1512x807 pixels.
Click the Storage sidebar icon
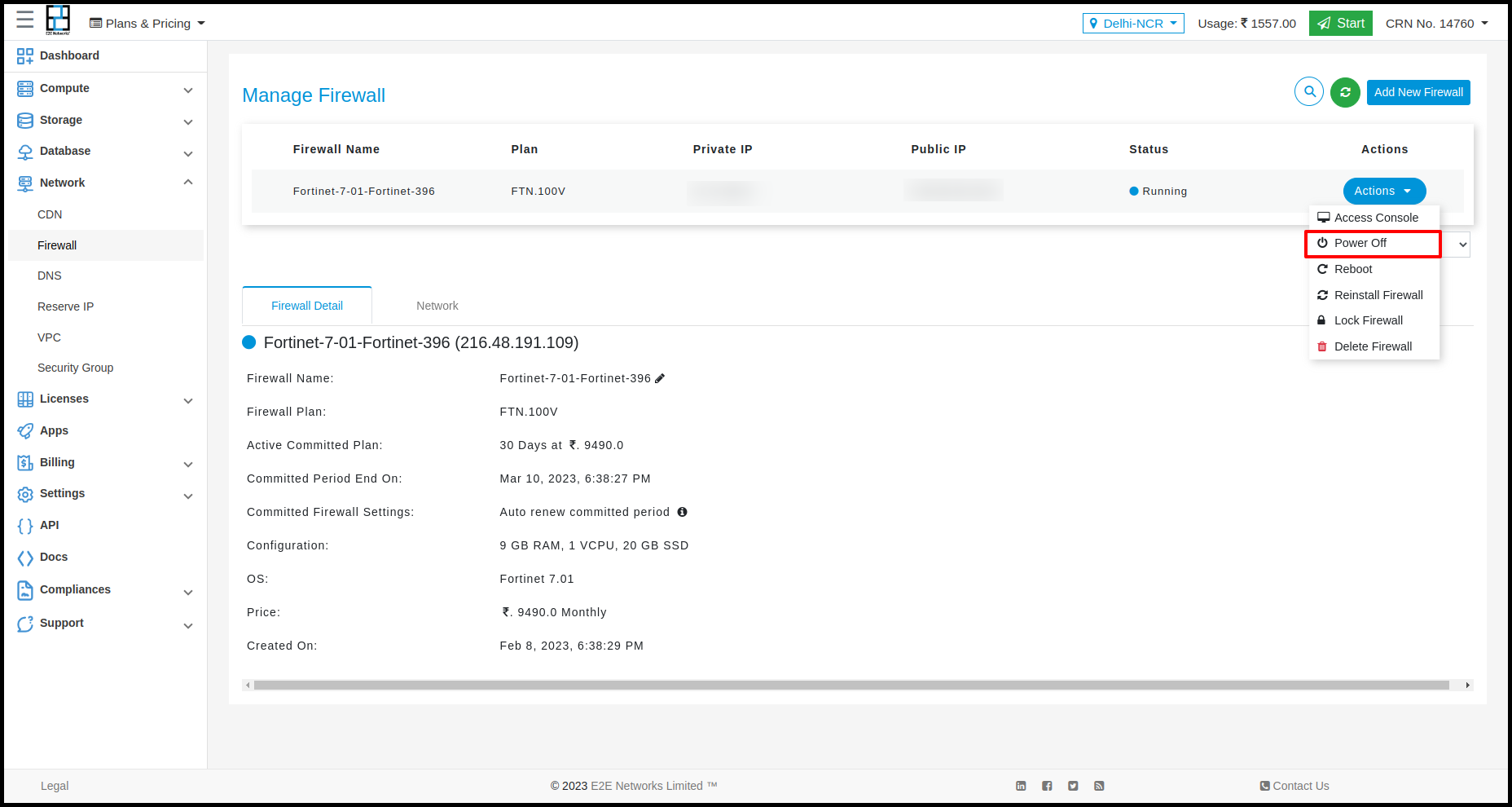click(25, 120)
